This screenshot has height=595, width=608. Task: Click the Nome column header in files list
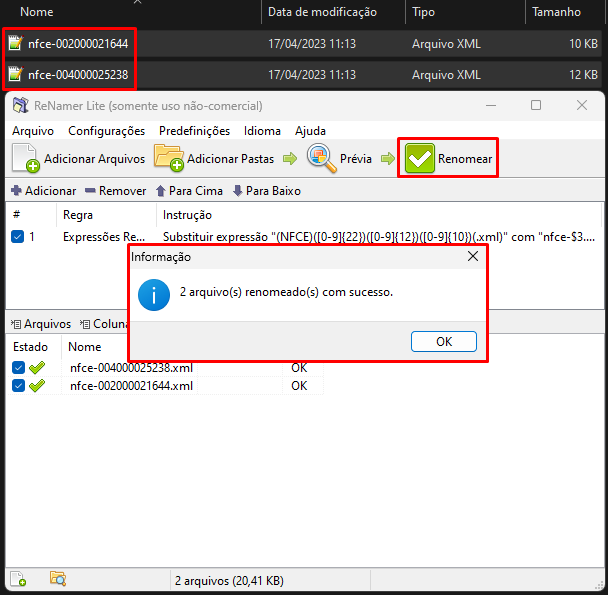85,347
